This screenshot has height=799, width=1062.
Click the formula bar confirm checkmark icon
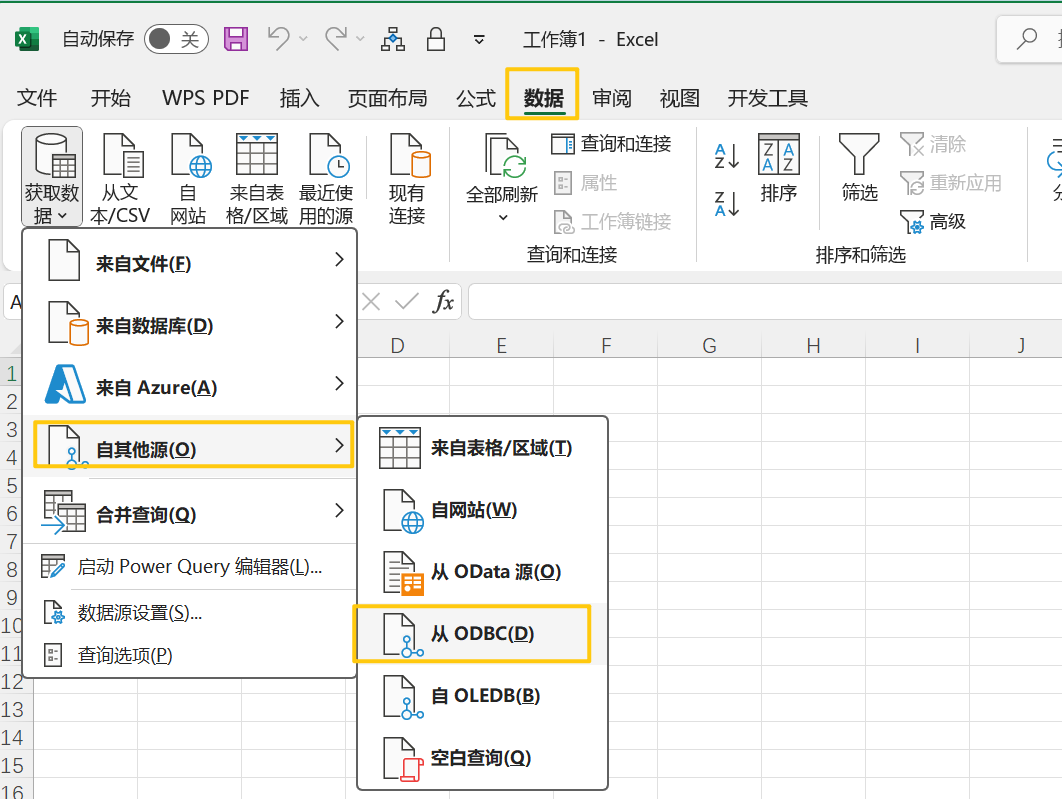coord(406,301)
